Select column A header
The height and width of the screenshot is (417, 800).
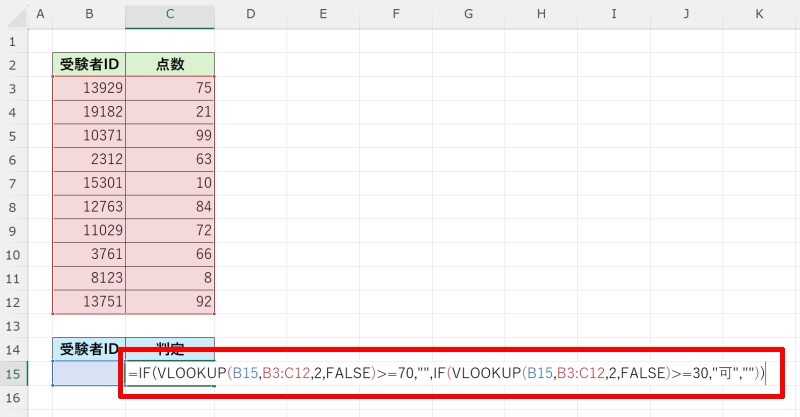coord(40,14)
